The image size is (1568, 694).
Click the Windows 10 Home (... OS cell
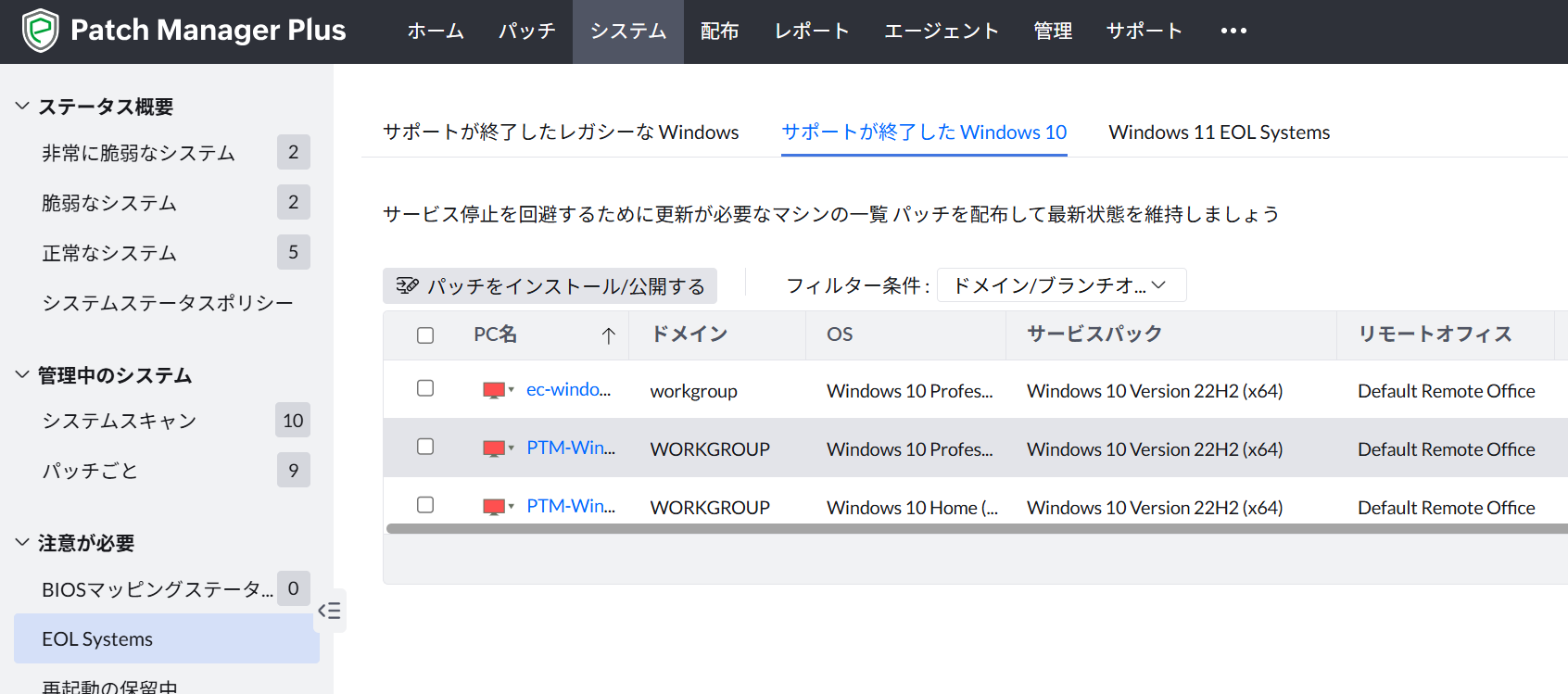click(912, 508)
